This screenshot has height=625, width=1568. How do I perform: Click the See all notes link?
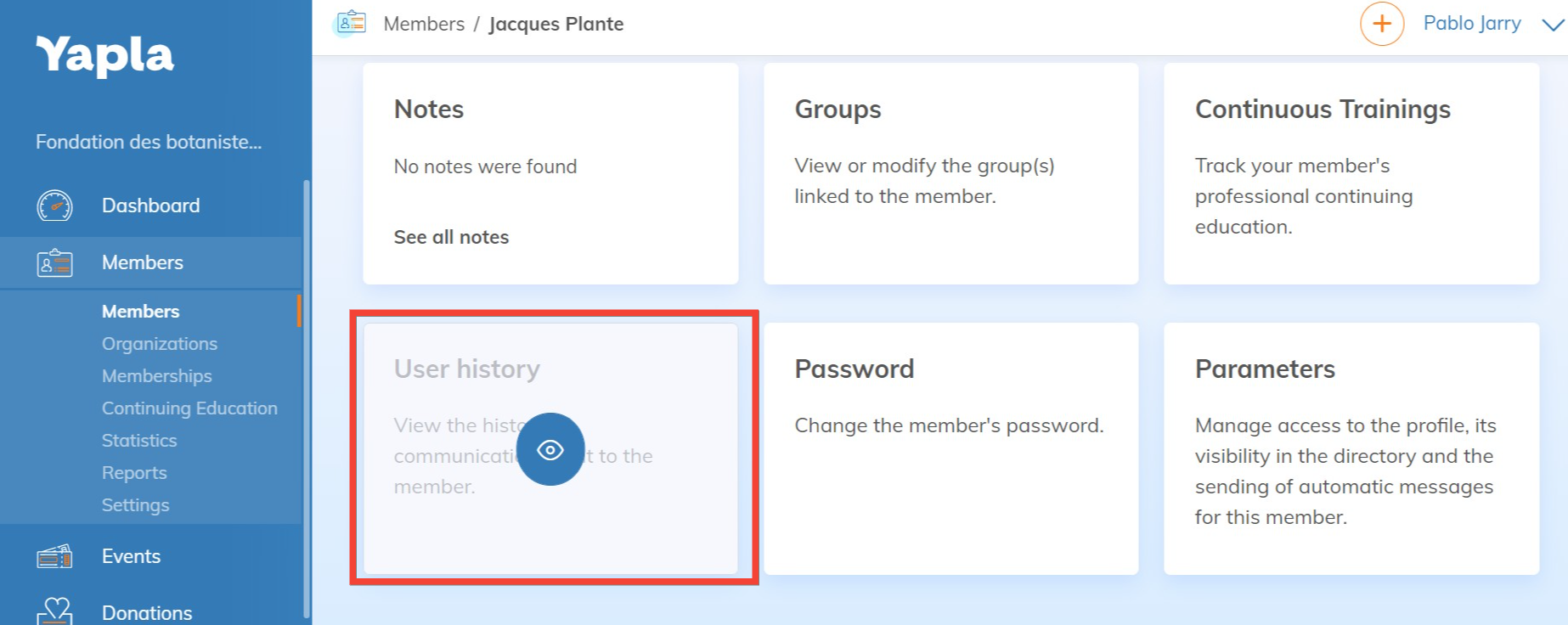point(451,237)
